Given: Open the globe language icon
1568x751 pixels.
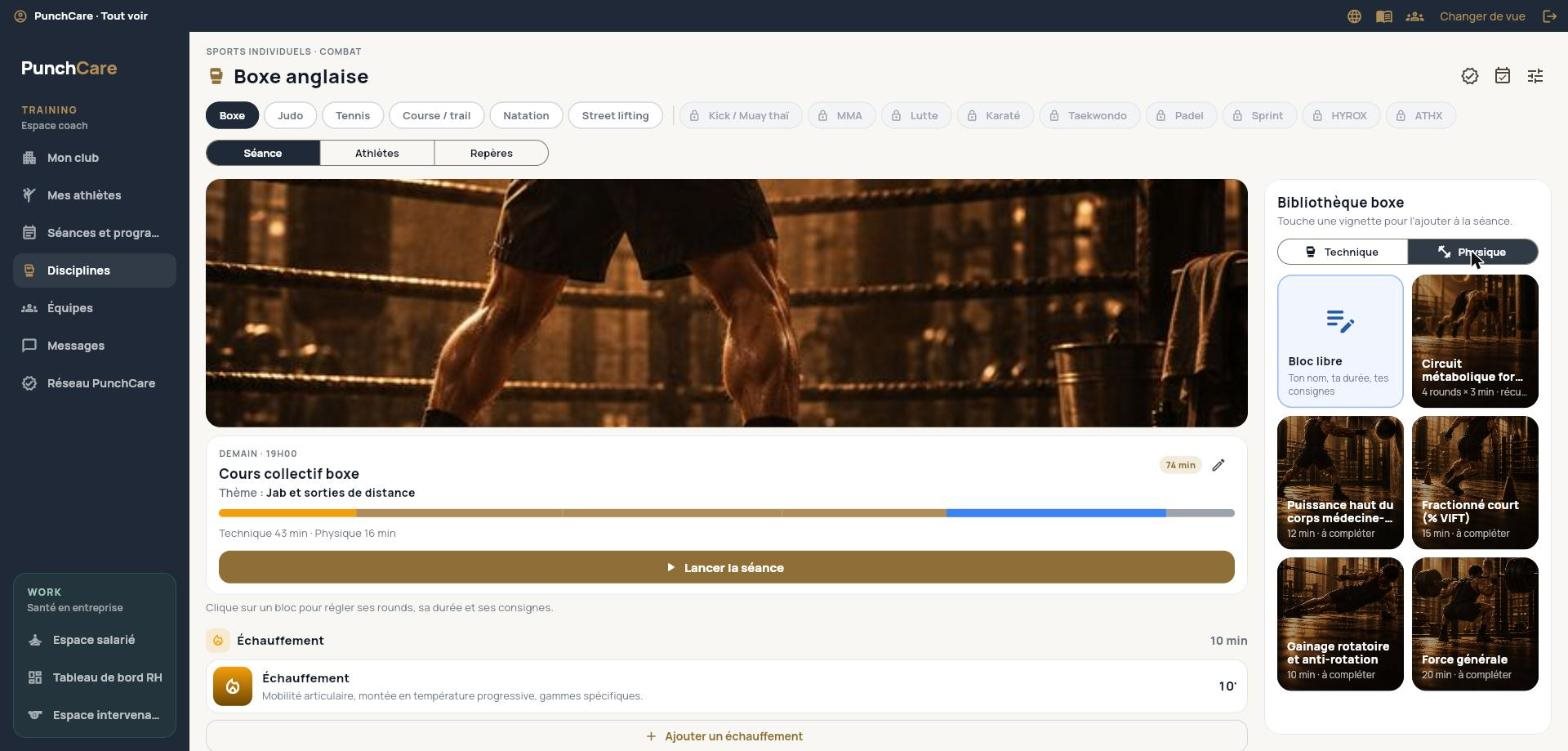Looking at the screenshot, I should click(1354, 16).
